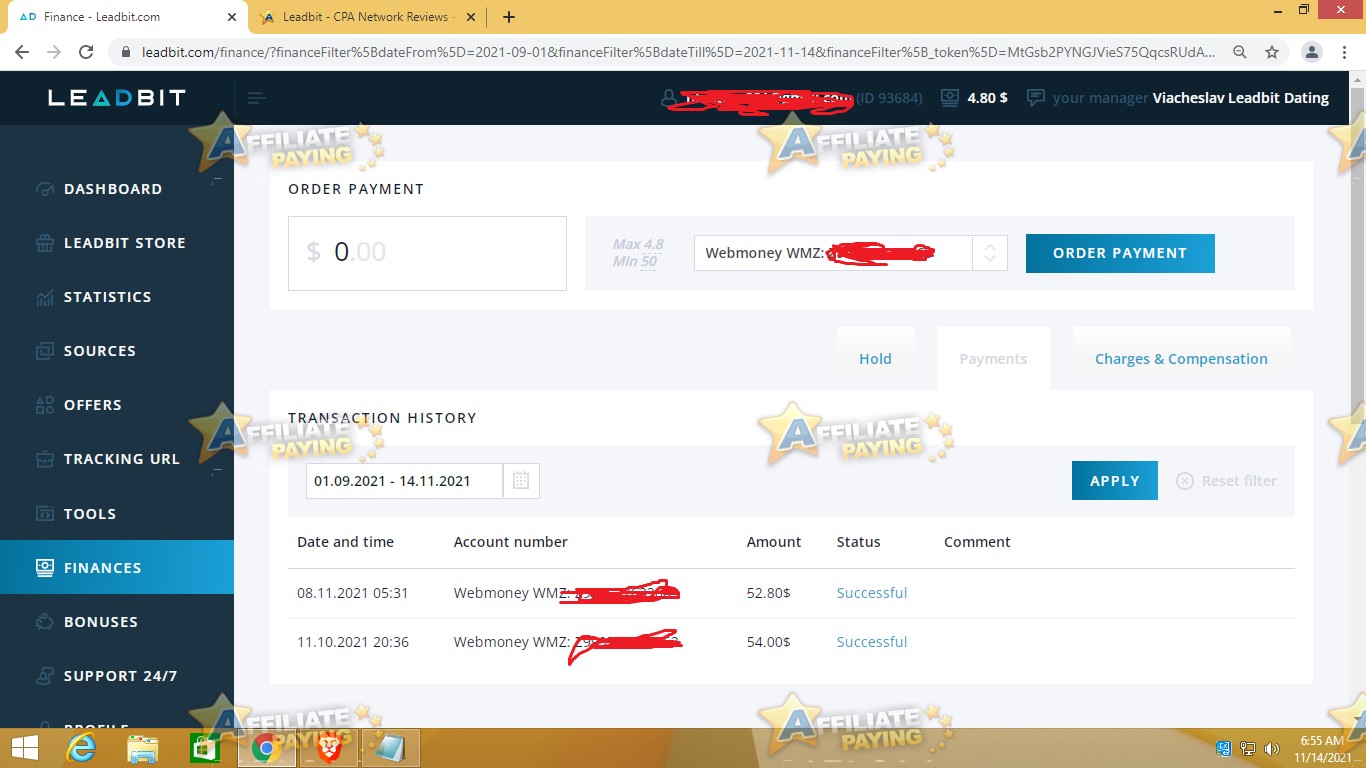Open the Sources icon in sidebar
Viewport: 1366px width, 768px height.
click(44, 351)
